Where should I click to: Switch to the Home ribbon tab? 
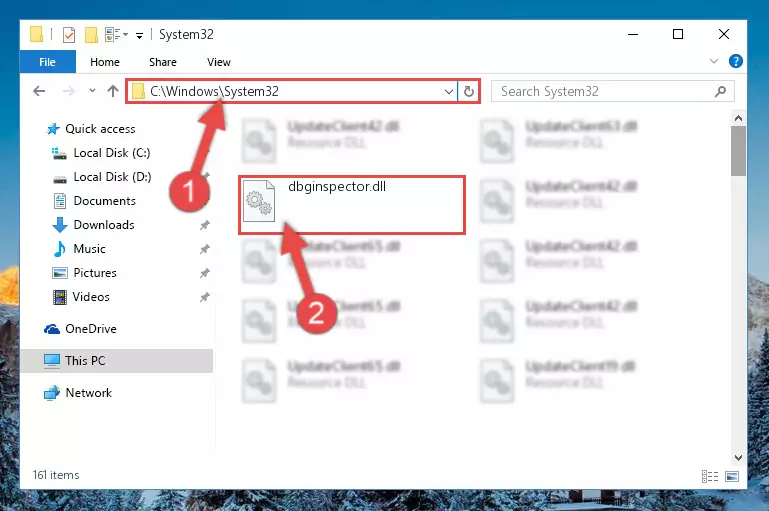tap(105, 62)
